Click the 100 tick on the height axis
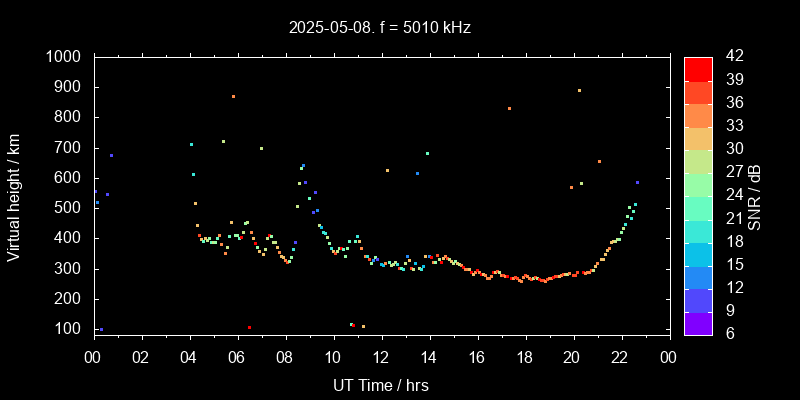Screen dimensions: 800x400 click(x=69, y=329)
